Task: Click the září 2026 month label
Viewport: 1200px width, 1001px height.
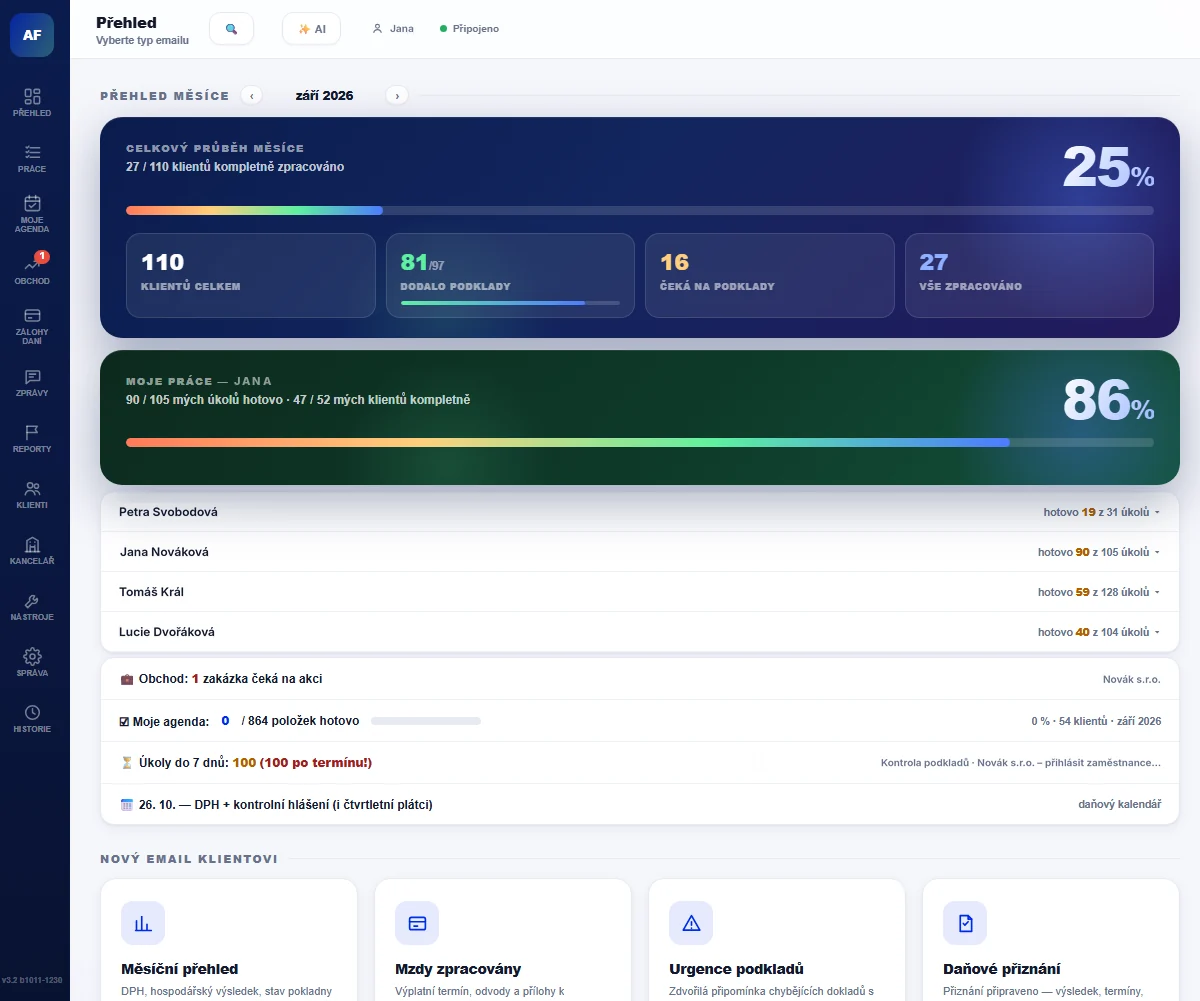Action: (324, 96)
